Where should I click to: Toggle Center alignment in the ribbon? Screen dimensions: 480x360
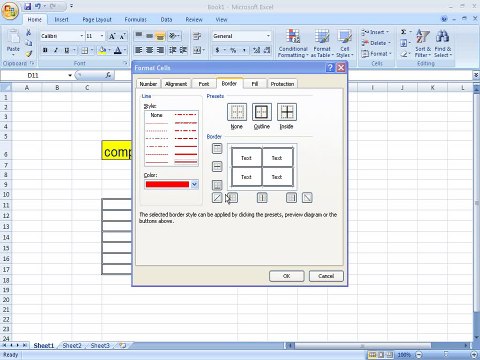[x=150, y=50]
